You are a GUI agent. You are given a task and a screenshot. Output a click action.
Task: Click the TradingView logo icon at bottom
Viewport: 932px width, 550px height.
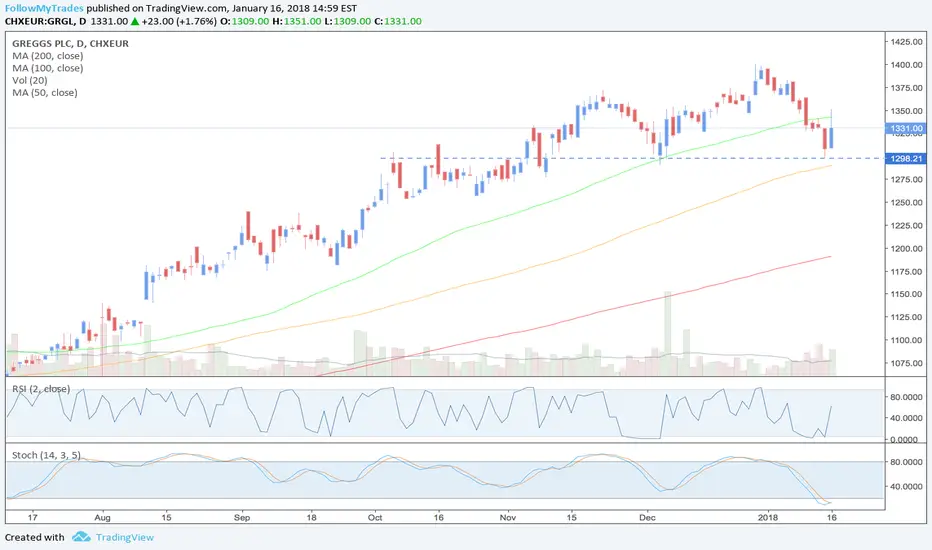click(x=81, y=537)
